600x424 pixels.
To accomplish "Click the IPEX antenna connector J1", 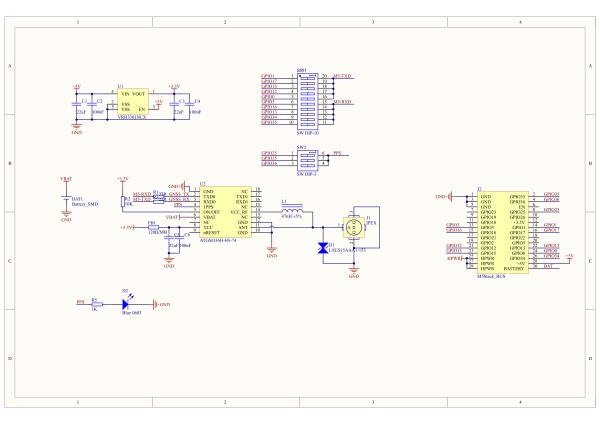I will point(352,229).
